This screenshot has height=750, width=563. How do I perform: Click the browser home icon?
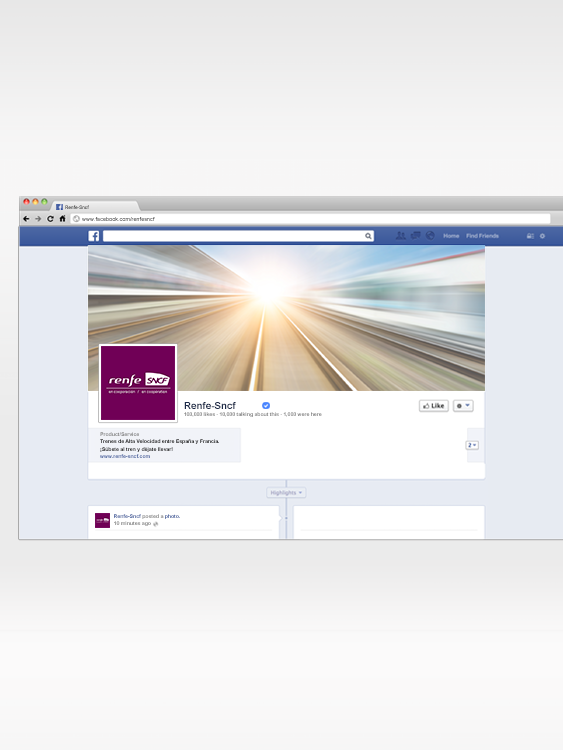[62, 219]
